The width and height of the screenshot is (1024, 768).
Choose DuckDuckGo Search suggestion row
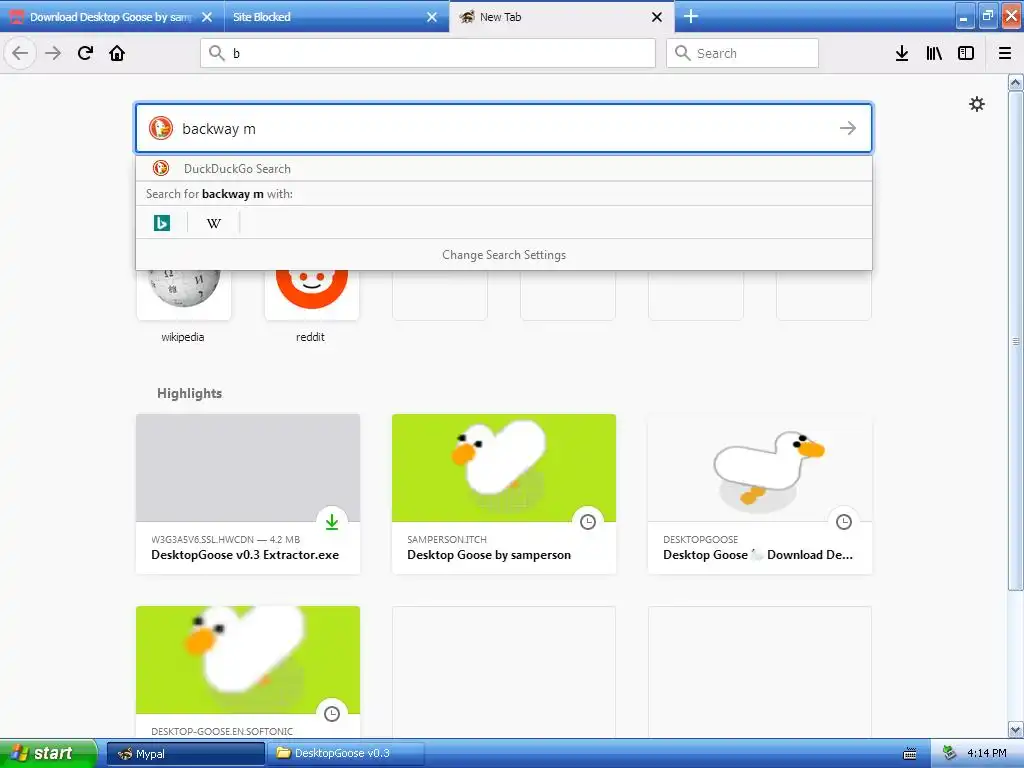(504, 168)
